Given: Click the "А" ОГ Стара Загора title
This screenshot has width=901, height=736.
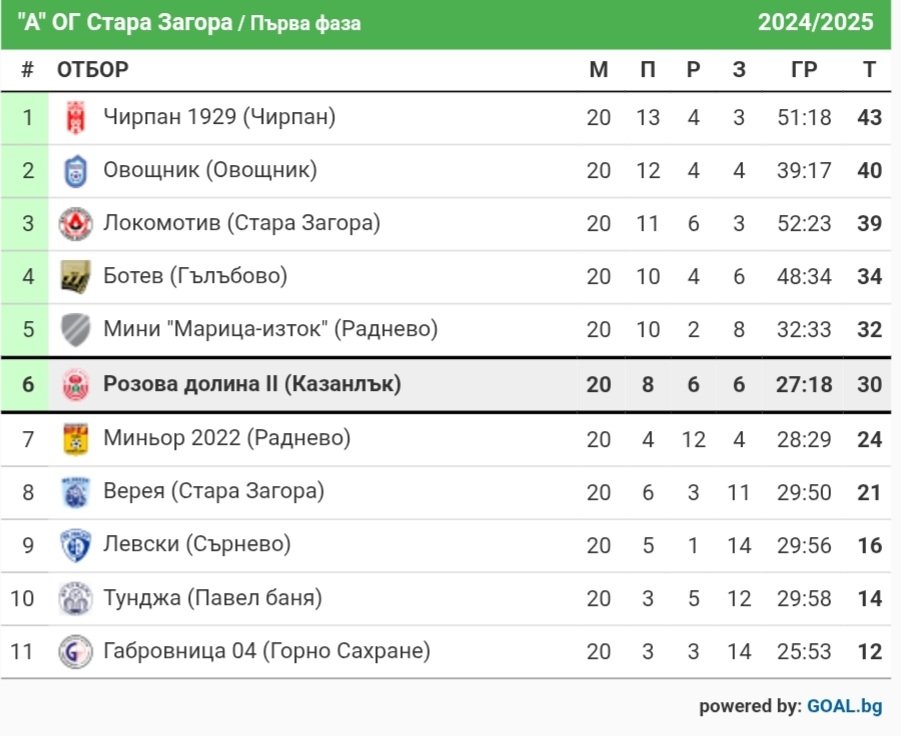Looking at the screenshot, I should pos(125,23).
